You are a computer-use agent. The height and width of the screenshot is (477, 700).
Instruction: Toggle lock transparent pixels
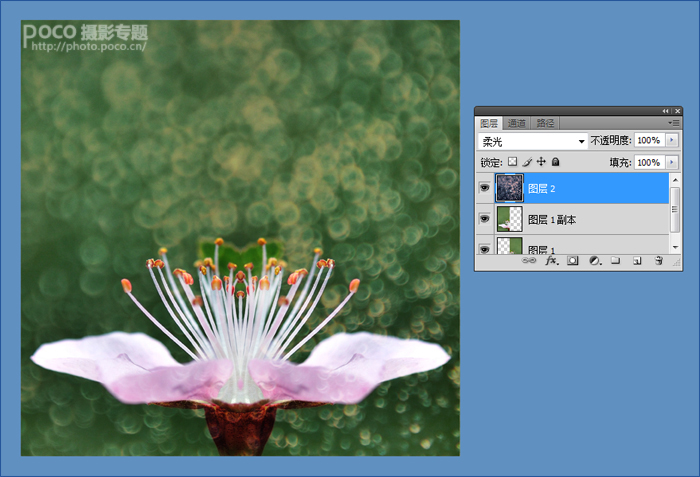pyautogui.click(x=512, y=162)
